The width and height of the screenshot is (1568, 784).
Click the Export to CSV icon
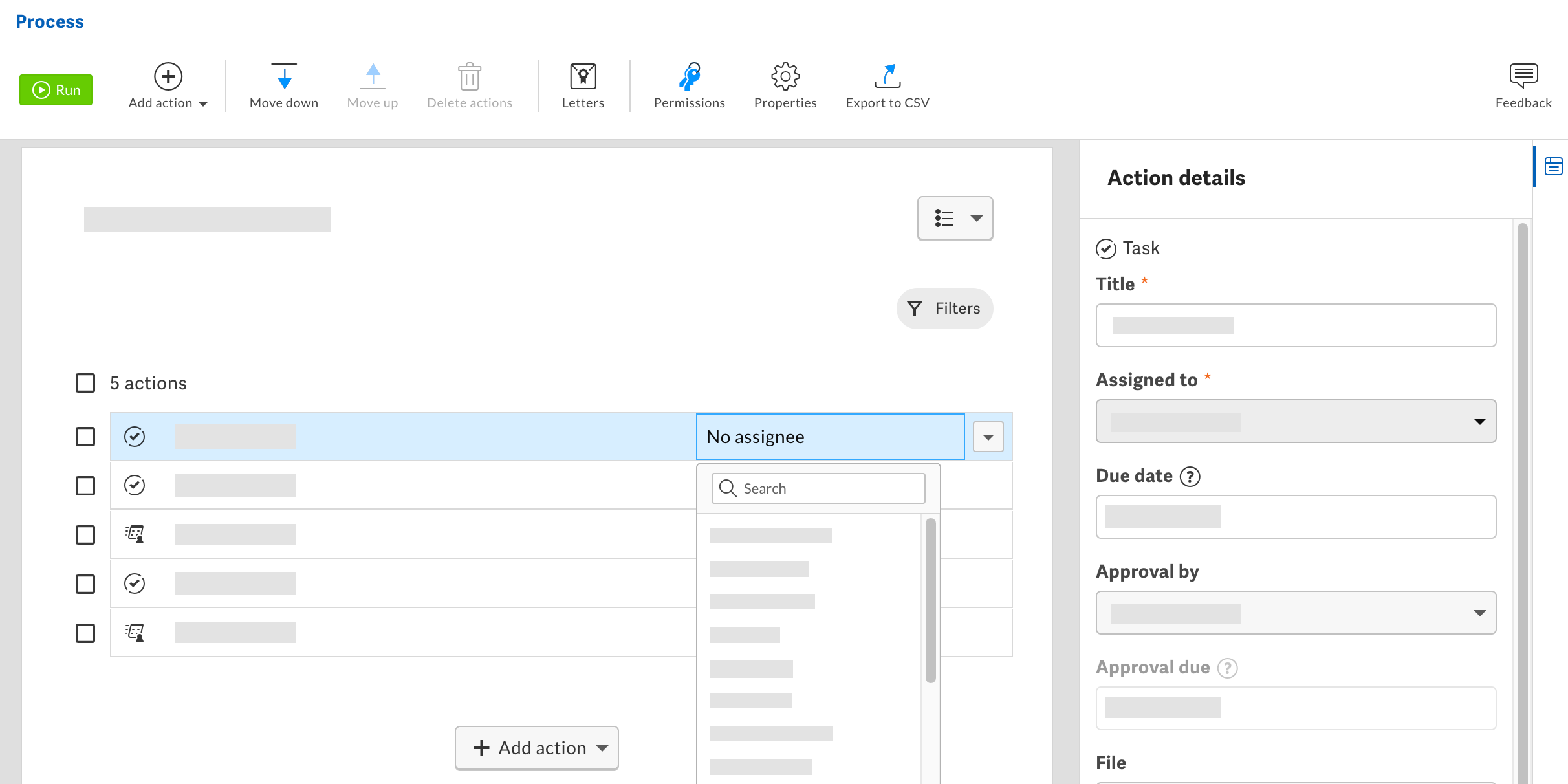click(887, 78)
